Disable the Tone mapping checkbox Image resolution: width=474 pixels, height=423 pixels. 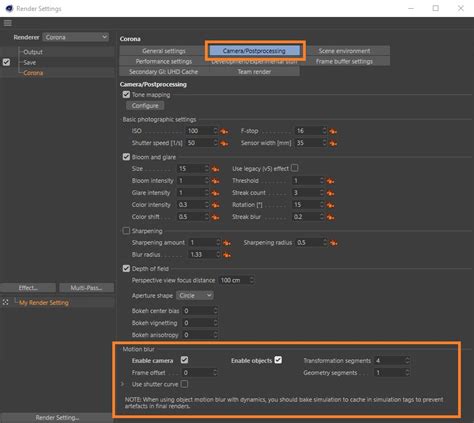126,95
